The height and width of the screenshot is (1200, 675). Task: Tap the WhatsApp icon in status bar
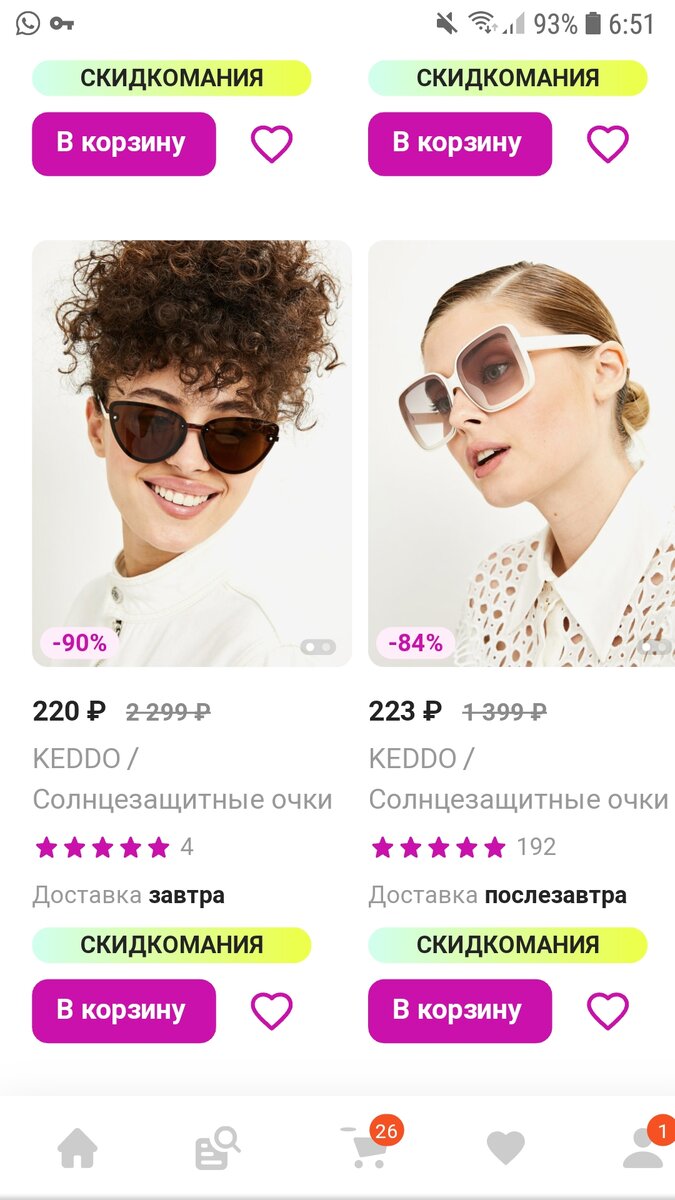(x=28, y=23)
